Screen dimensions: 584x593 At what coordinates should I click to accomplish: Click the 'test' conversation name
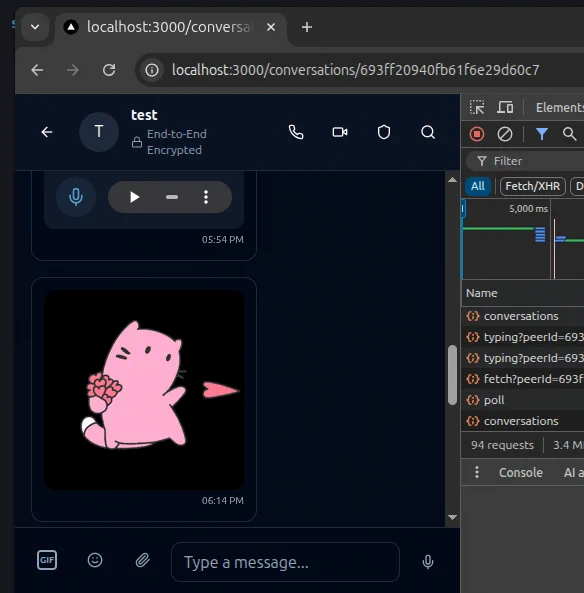click(x=144, y=115)
